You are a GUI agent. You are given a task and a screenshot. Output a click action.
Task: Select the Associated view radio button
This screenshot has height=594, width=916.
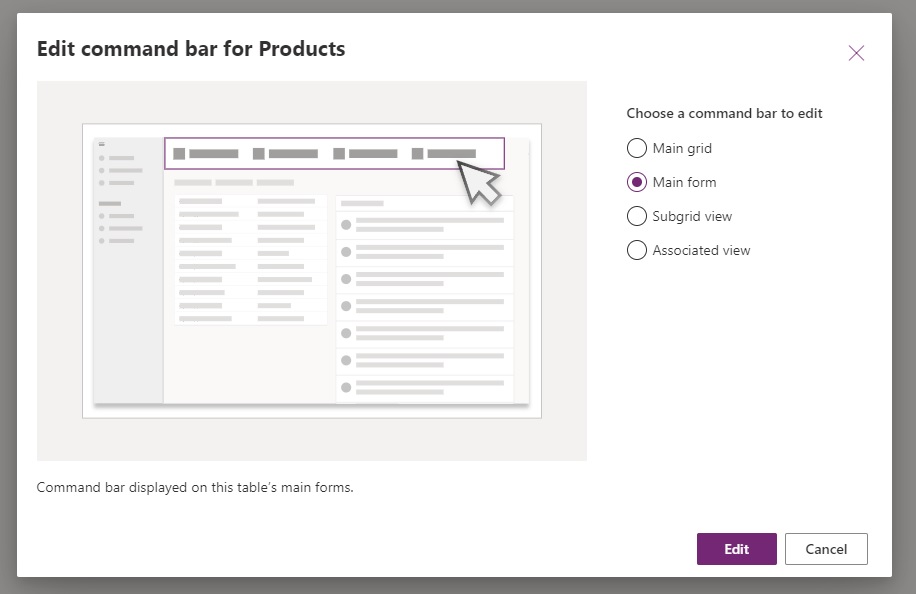tap(637, 250)
